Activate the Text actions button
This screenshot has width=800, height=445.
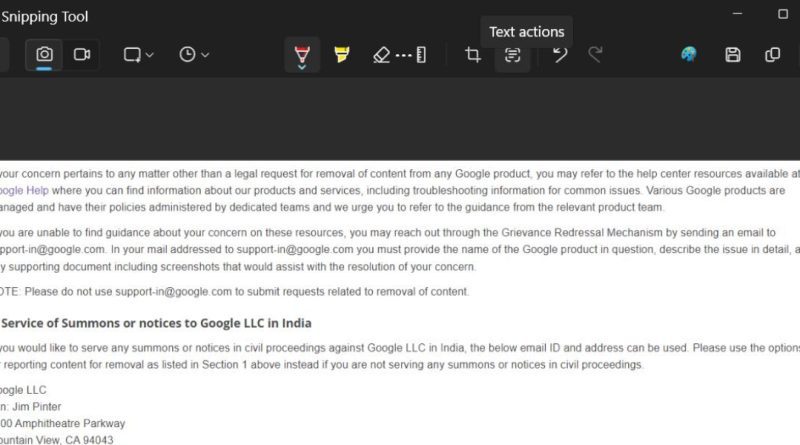coord(512,55)
